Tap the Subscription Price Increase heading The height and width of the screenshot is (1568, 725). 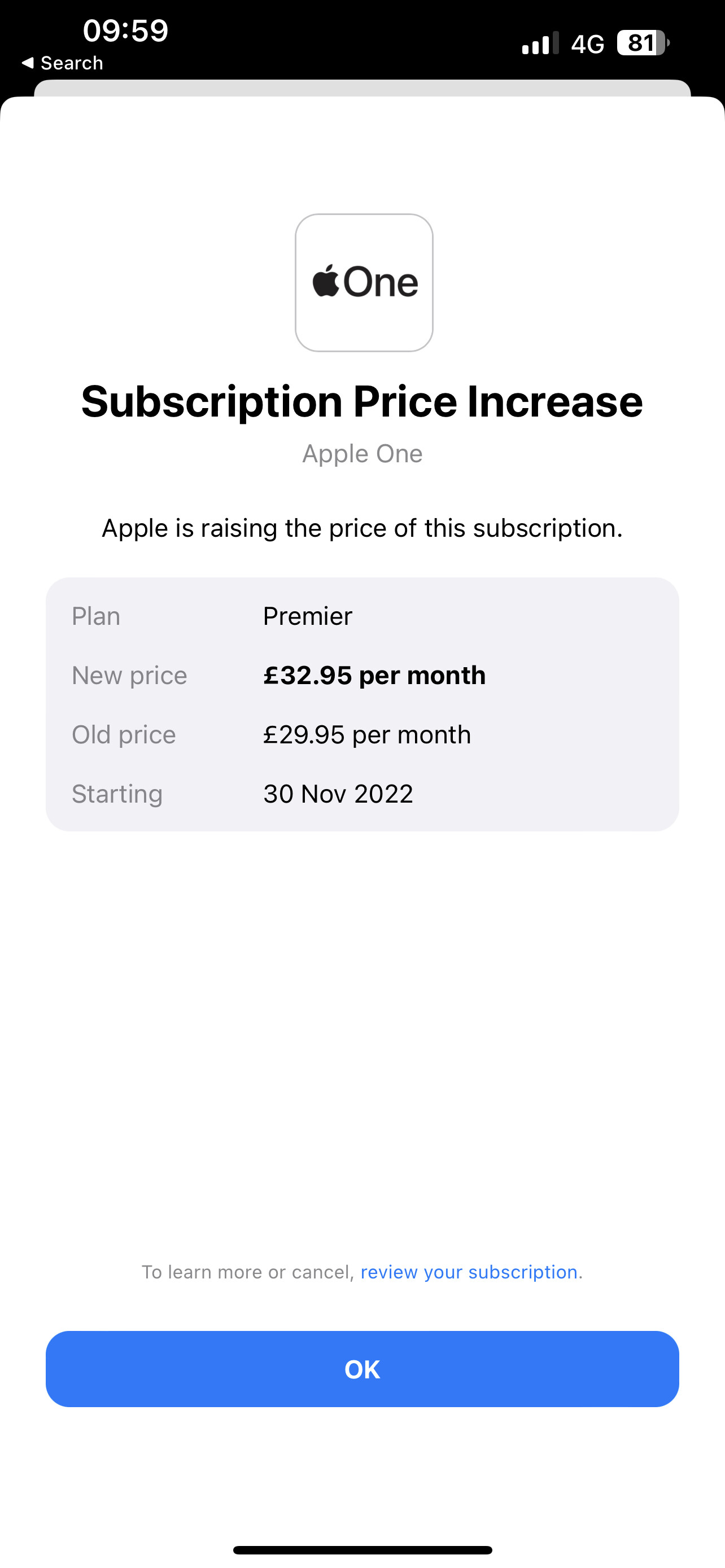pos(362,402)
